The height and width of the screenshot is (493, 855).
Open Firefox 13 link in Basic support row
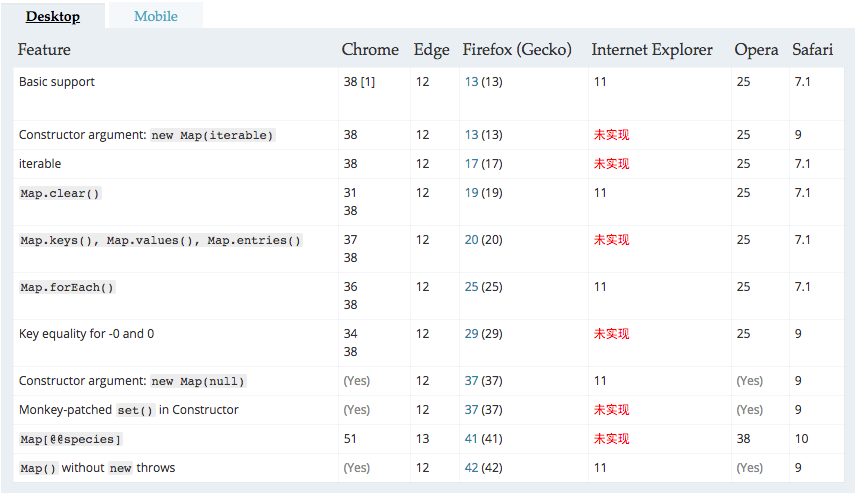point(471,82)
